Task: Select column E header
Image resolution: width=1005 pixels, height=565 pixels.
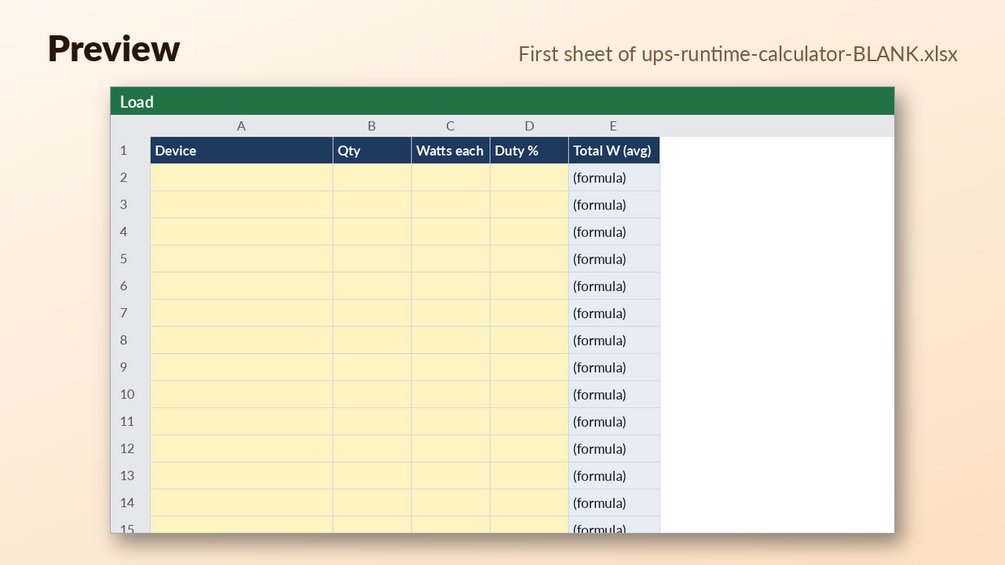Action: tap(614, 126)
